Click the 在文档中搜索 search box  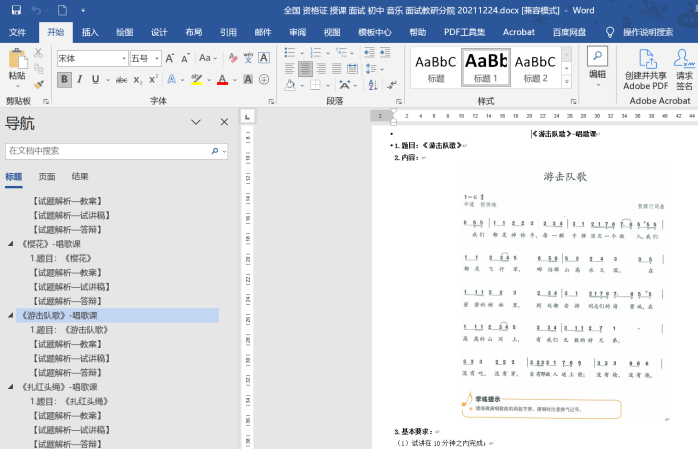[x=107, y=151]
